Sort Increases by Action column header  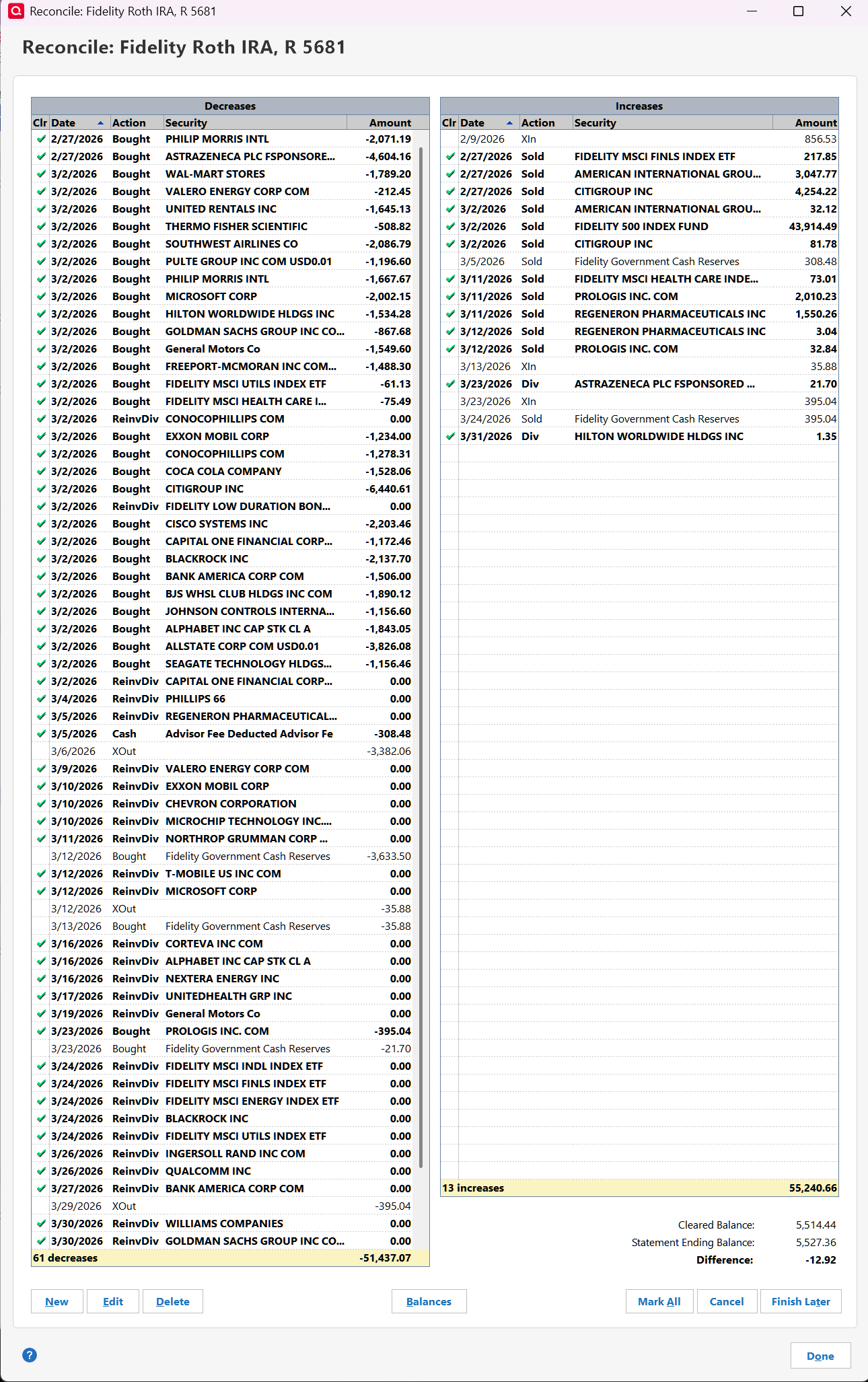pos(546,122)
